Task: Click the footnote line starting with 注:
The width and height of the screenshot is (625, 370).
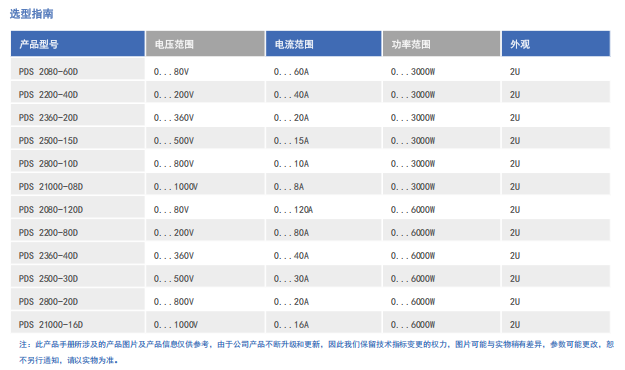Action: coord(316,344)
